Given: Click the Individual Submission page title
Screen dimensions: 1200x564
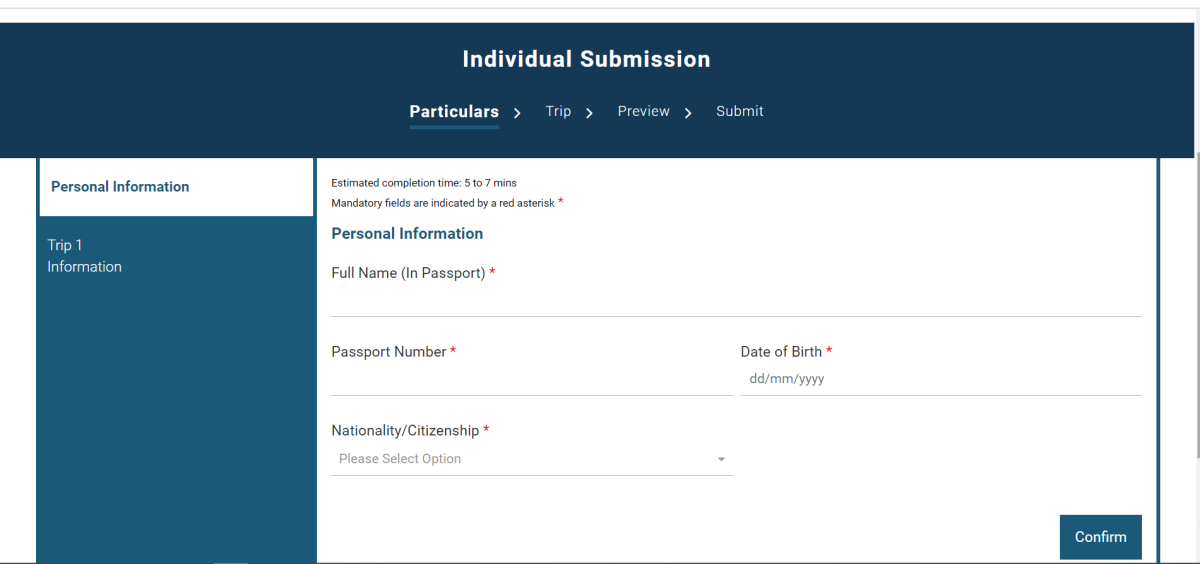Looking at the screenshot, I should (586, 59).
